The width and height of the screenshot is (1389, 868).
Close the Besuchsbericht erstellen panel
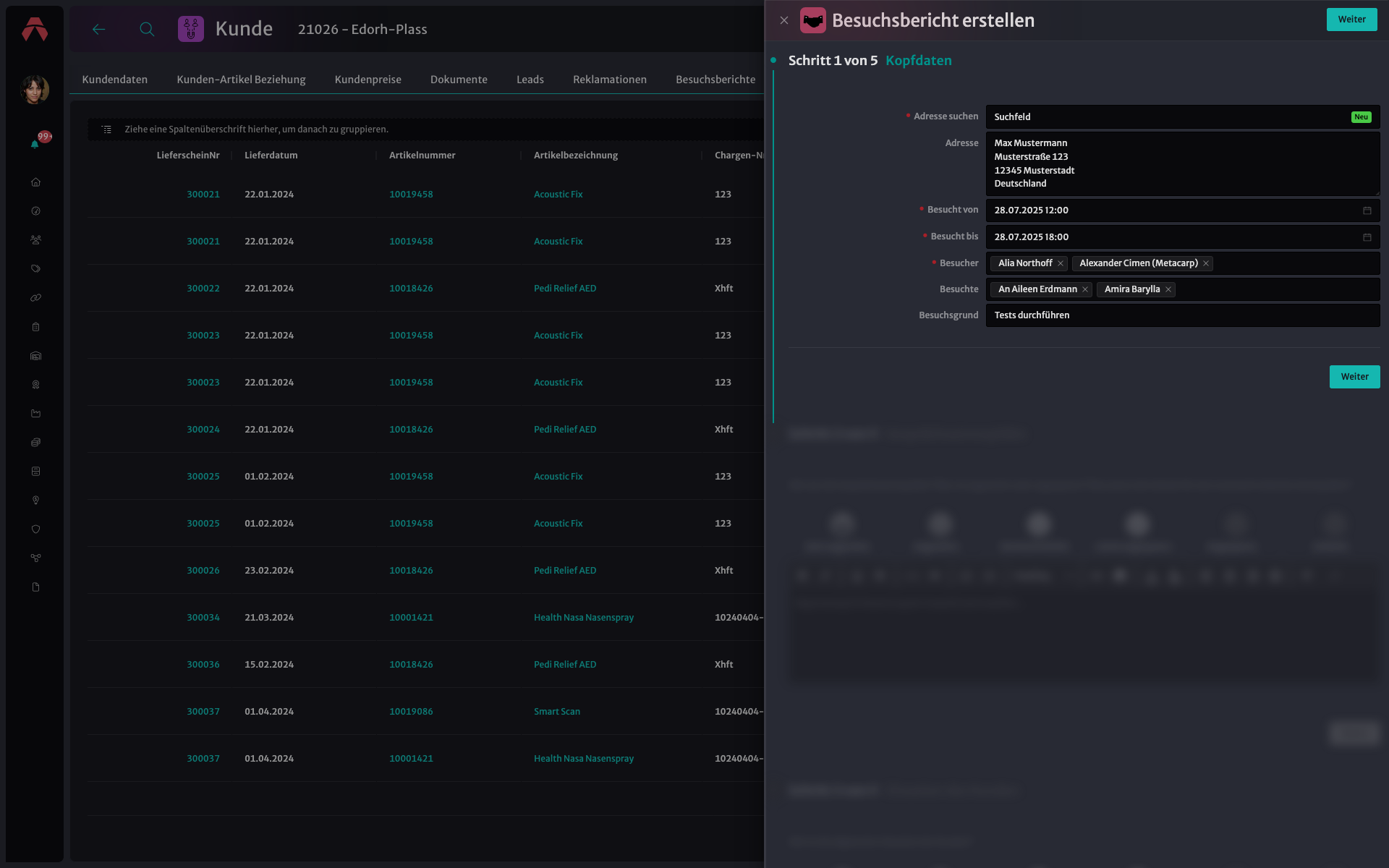tap(784, 20)
